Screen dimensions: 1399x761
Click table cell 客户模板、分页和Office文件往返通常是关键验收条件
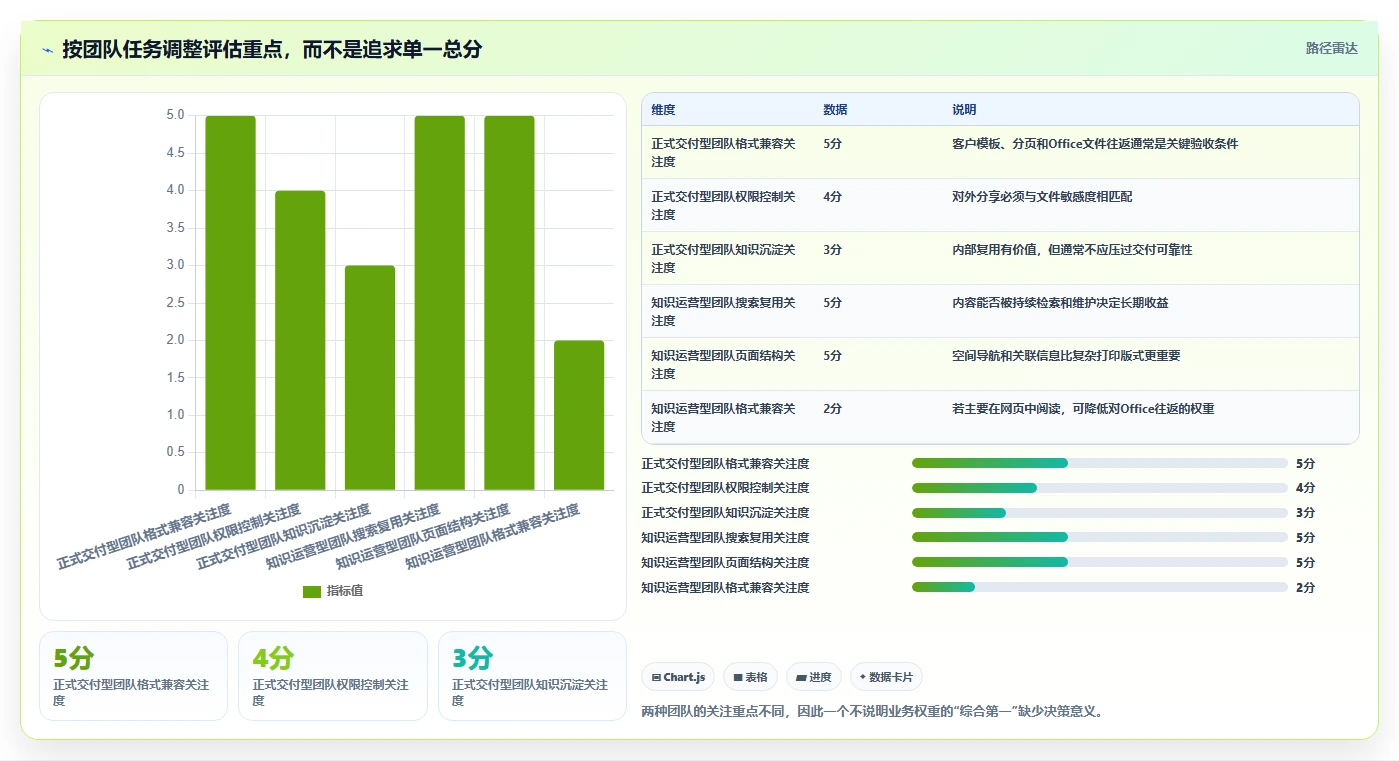(x=1095, y=144)
